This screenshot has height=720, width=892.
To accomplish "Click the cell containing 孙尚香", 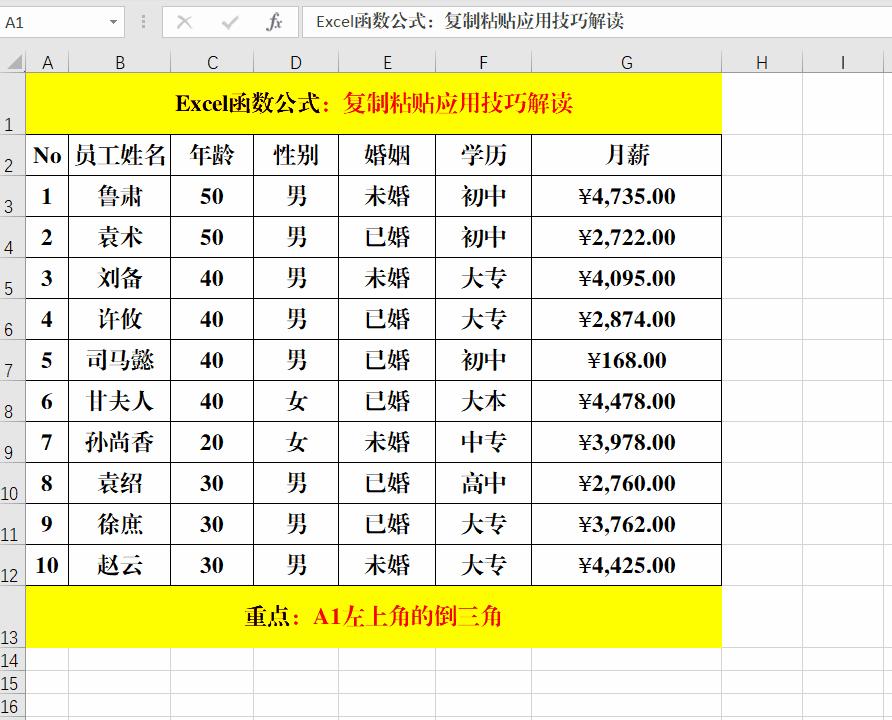I will pos(120,442).
